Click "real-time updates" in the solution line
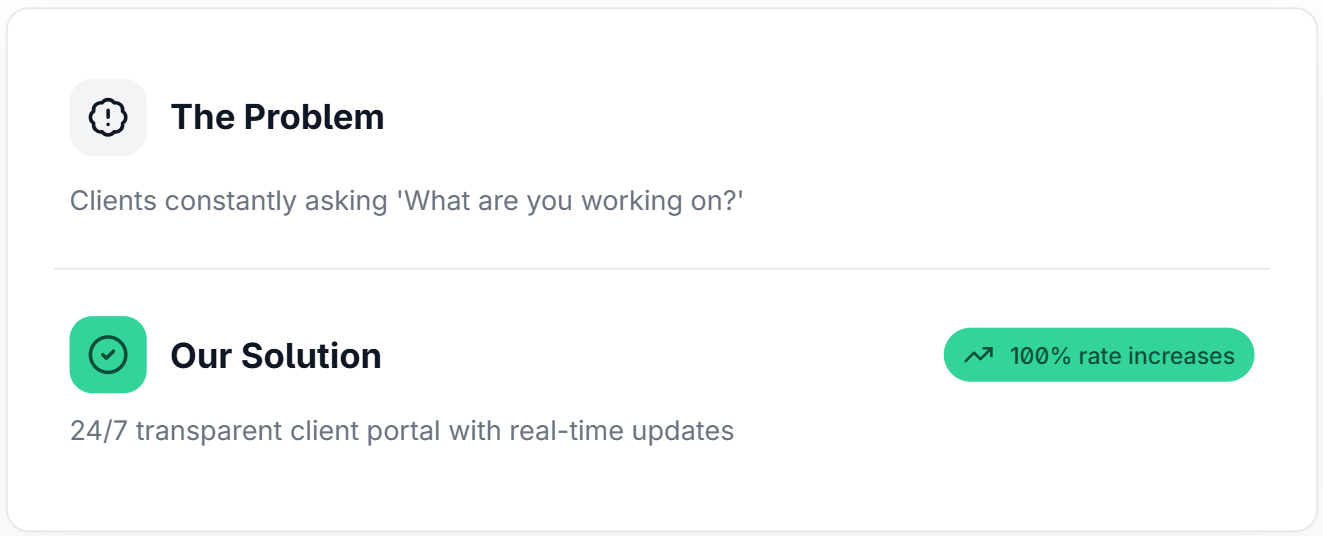 622,431
